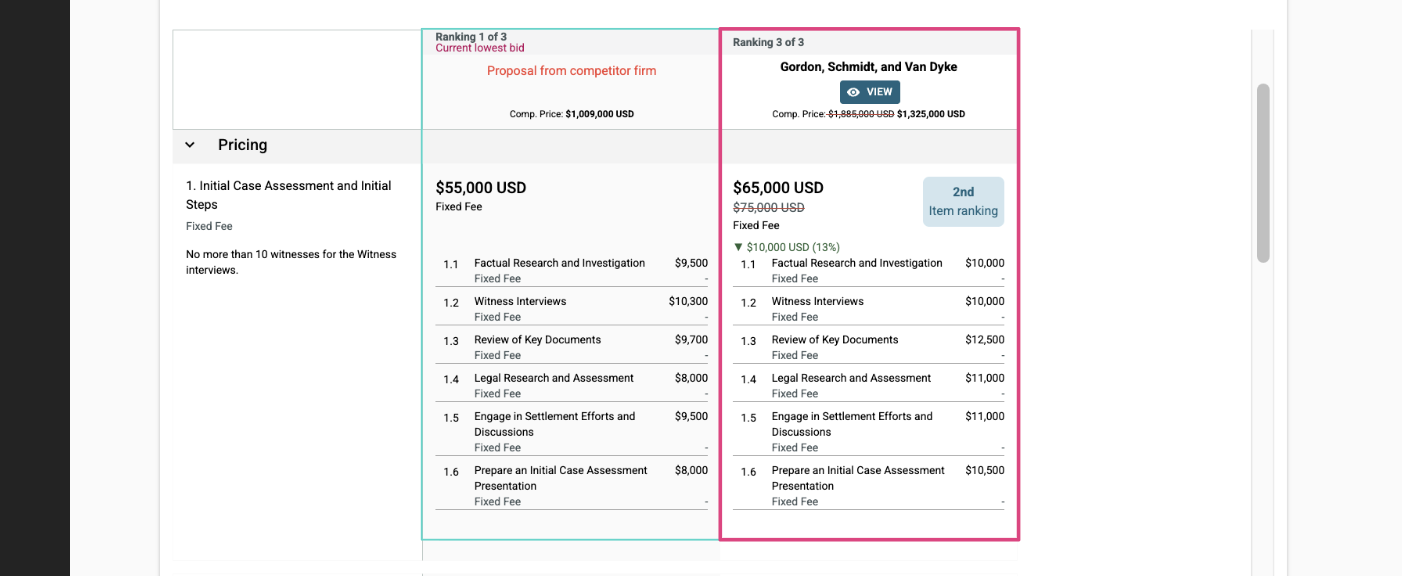This screenshot has height=576, width=1402.
Task: Select Gordon, Schmidt, and Van Dyke firm name
Action: tap(868, 67)
